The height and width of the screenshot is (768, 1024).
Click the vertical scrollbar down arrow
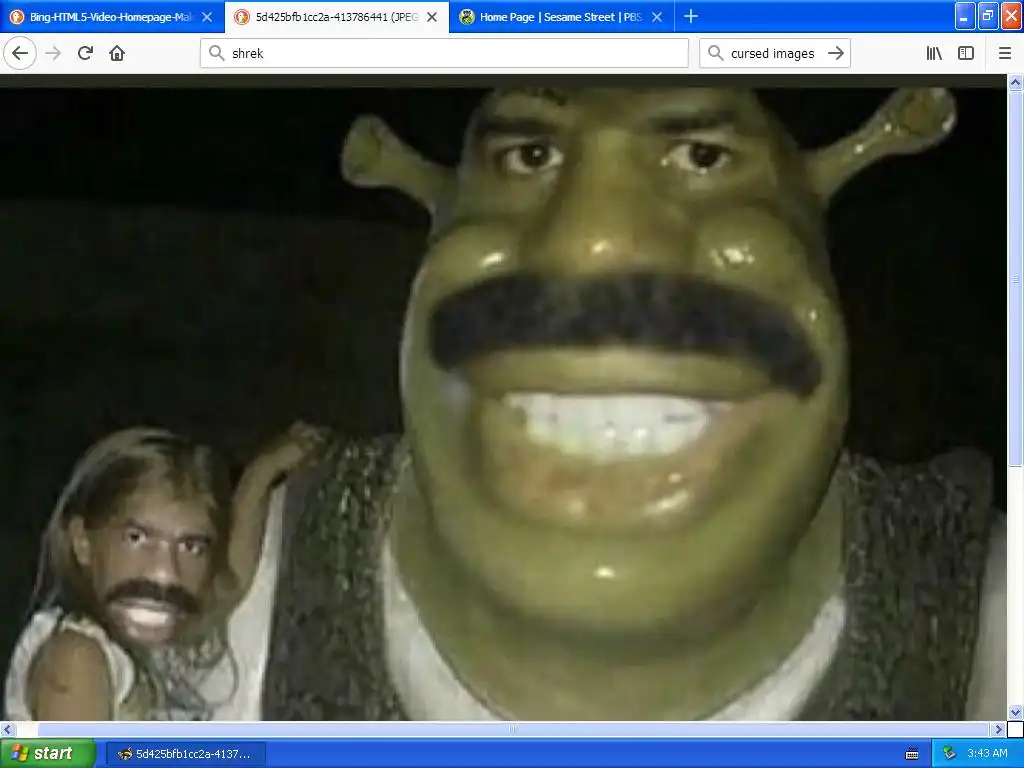tap(1015, 712)
